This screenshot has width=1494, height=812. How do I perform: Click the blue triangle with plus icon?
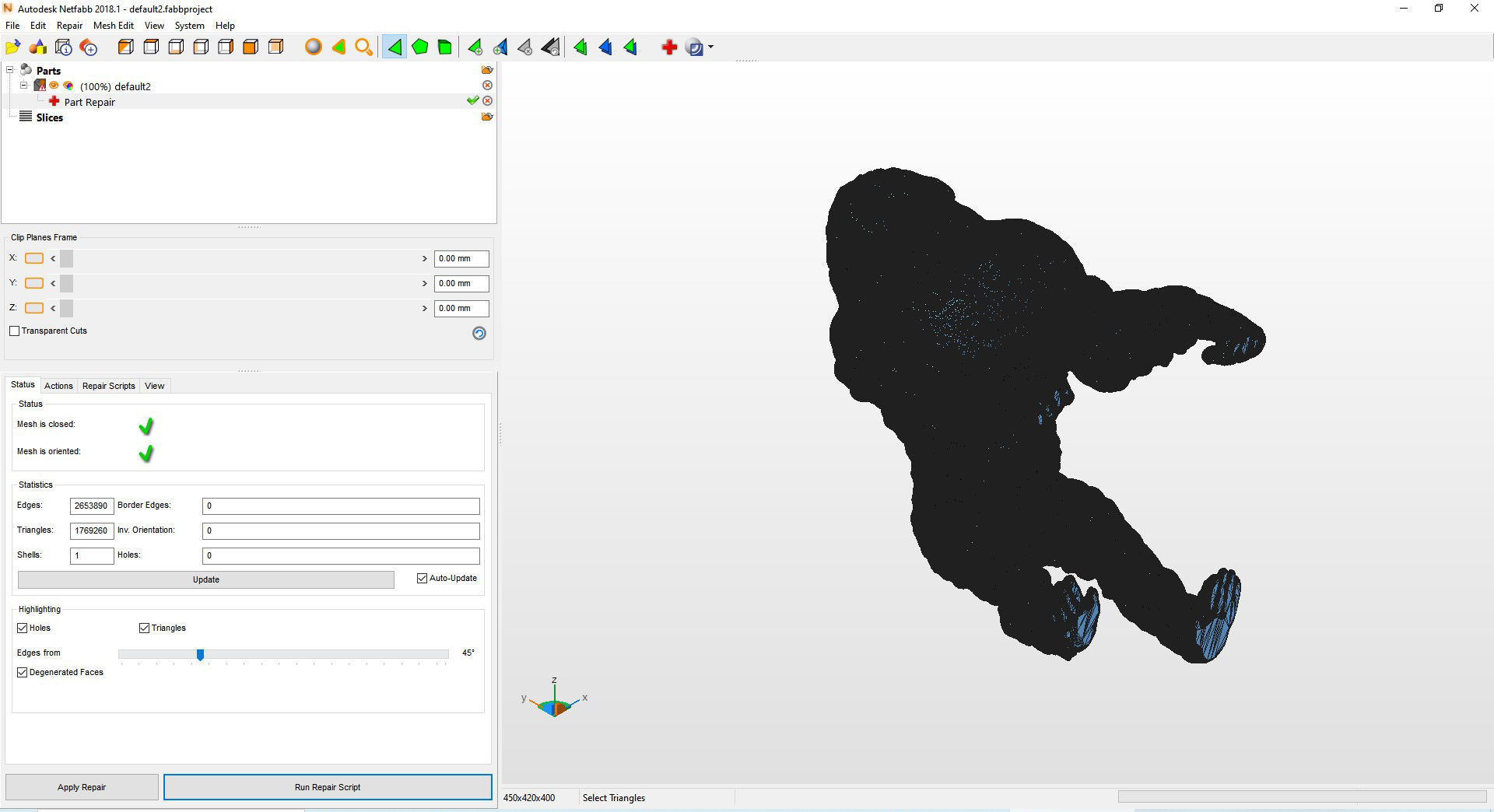pos(500,47)
